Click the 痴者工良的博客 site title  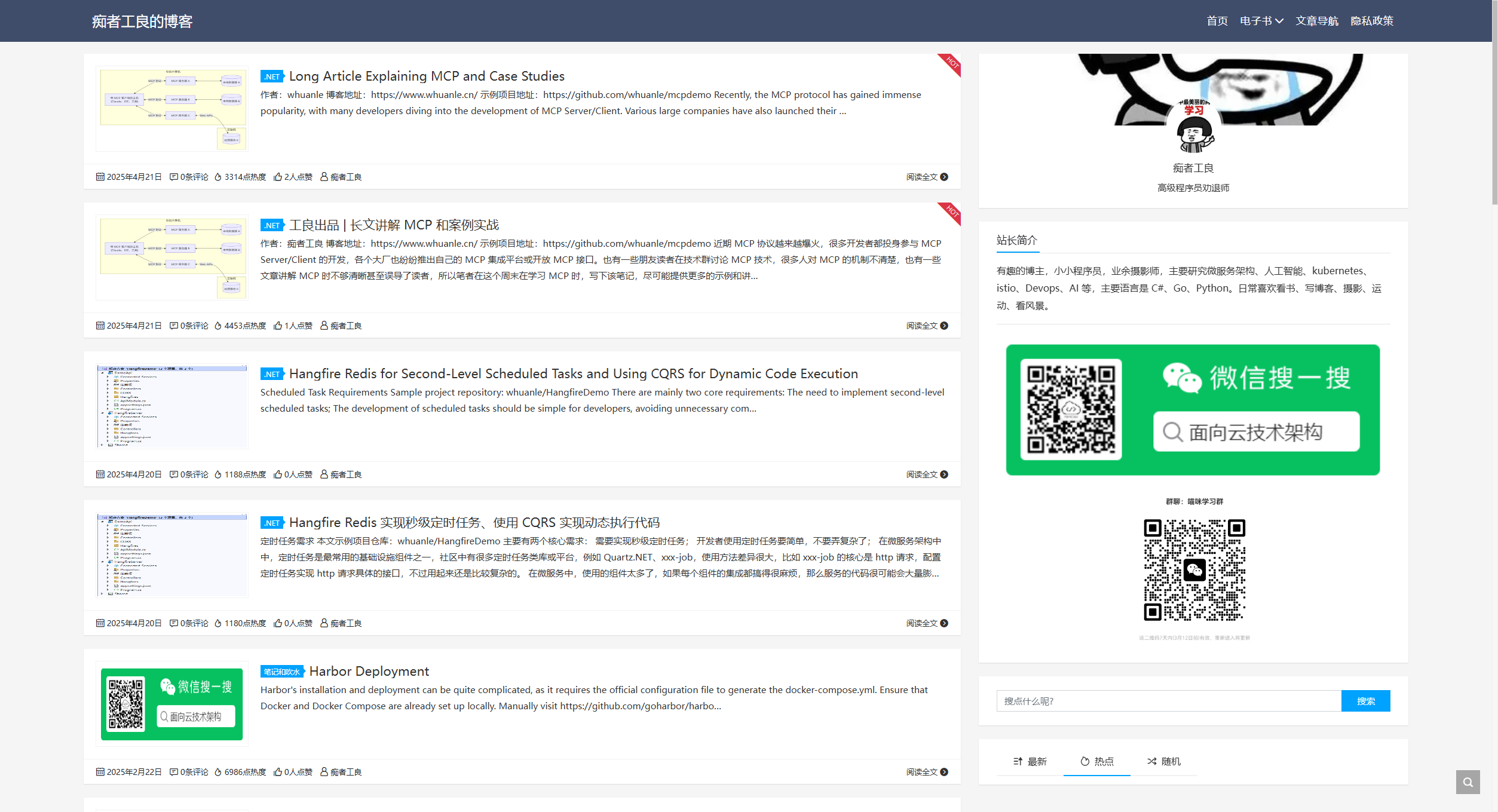point(142,22)
